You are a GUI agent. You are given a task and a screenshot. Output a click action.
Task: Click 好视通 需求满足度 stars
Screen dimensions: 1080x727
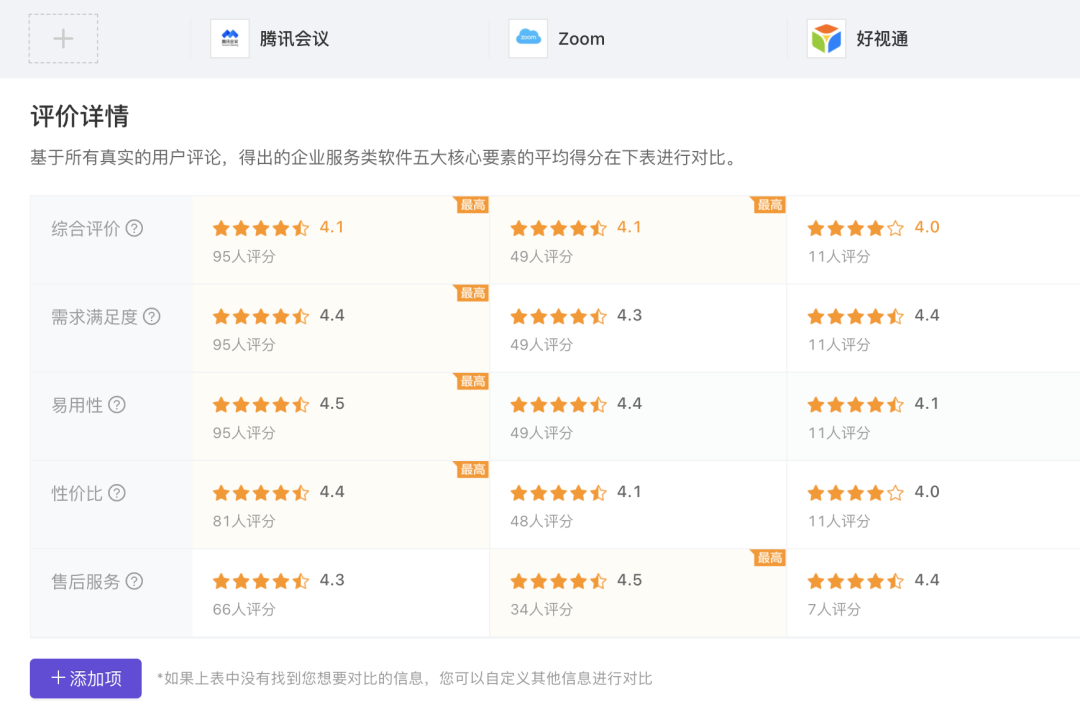[x=856, y=316]
